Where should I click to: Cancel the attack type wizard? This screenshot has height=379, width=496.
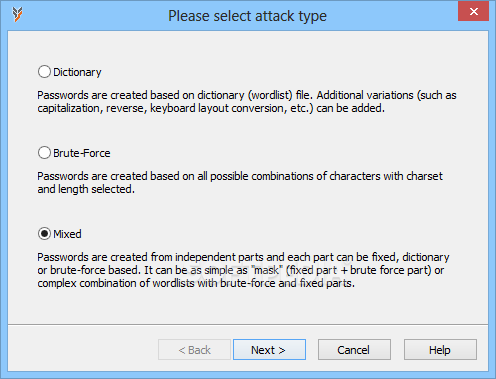(354, 350)
